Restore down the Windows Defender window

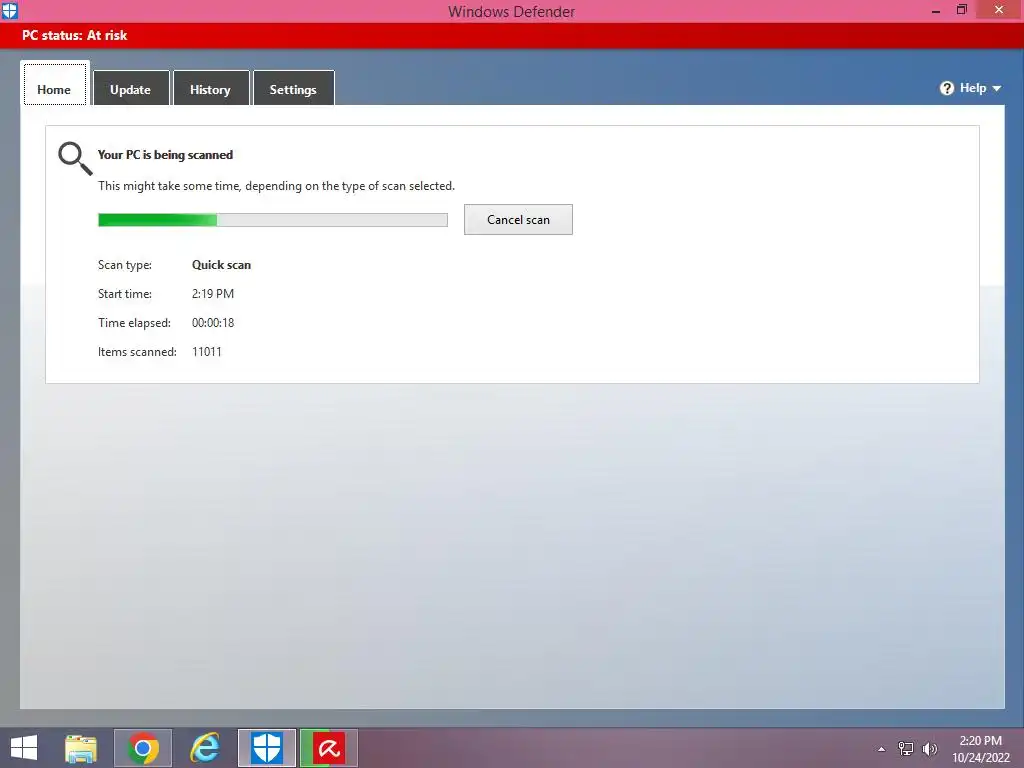click(x=961, y=10)
